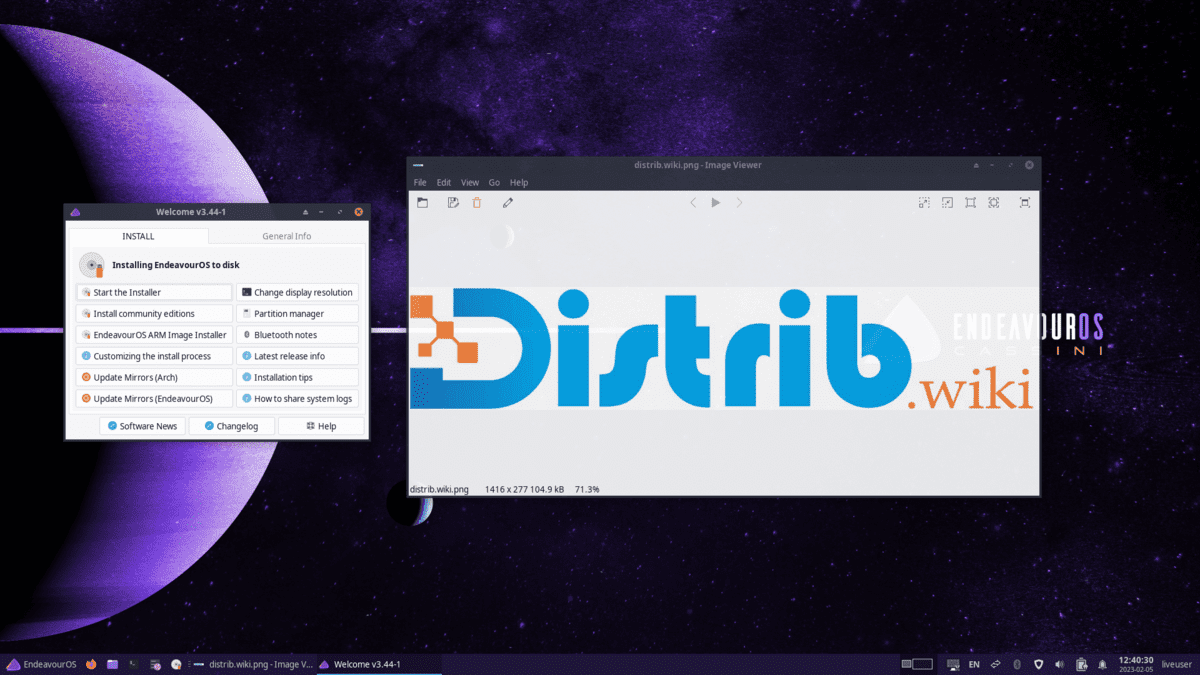1200x675 pixels.
Task: Click distrib.wiki.png filename in status bar
Action: [x=439, y=490]
